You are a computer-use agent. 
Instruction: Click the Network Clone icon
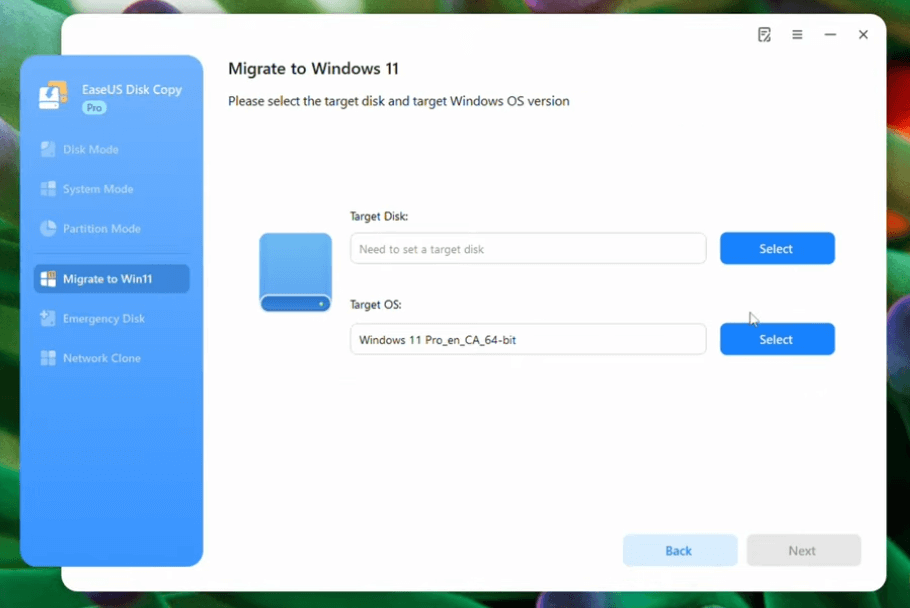pos(48,358)
